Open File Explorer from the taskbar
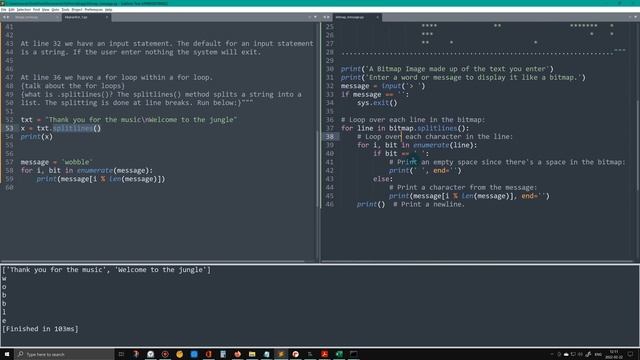The width and height of the screenshot is (640, 360). point(252,354)
